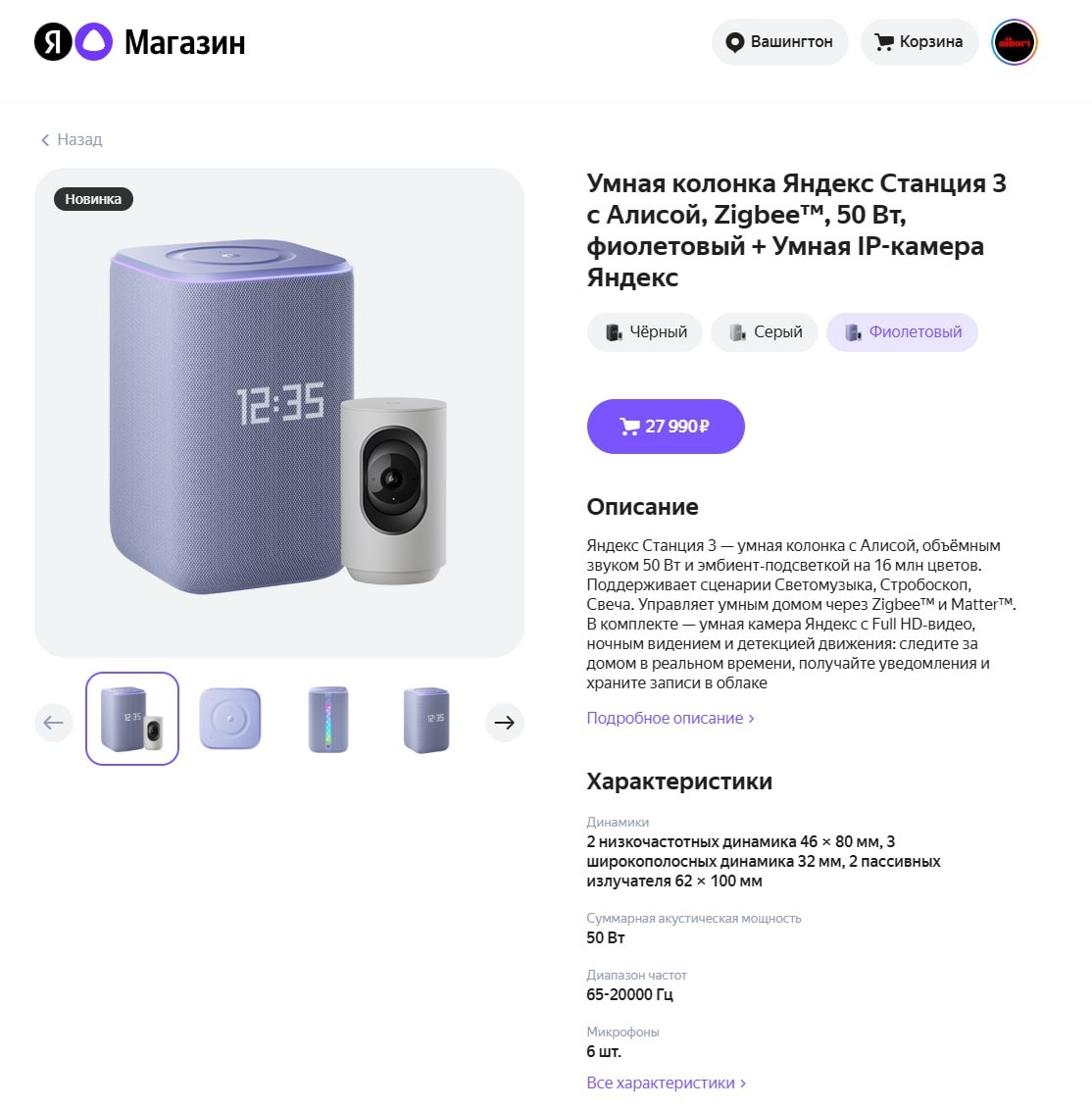Add to cart for 27 990₽

tap(666, 427)
